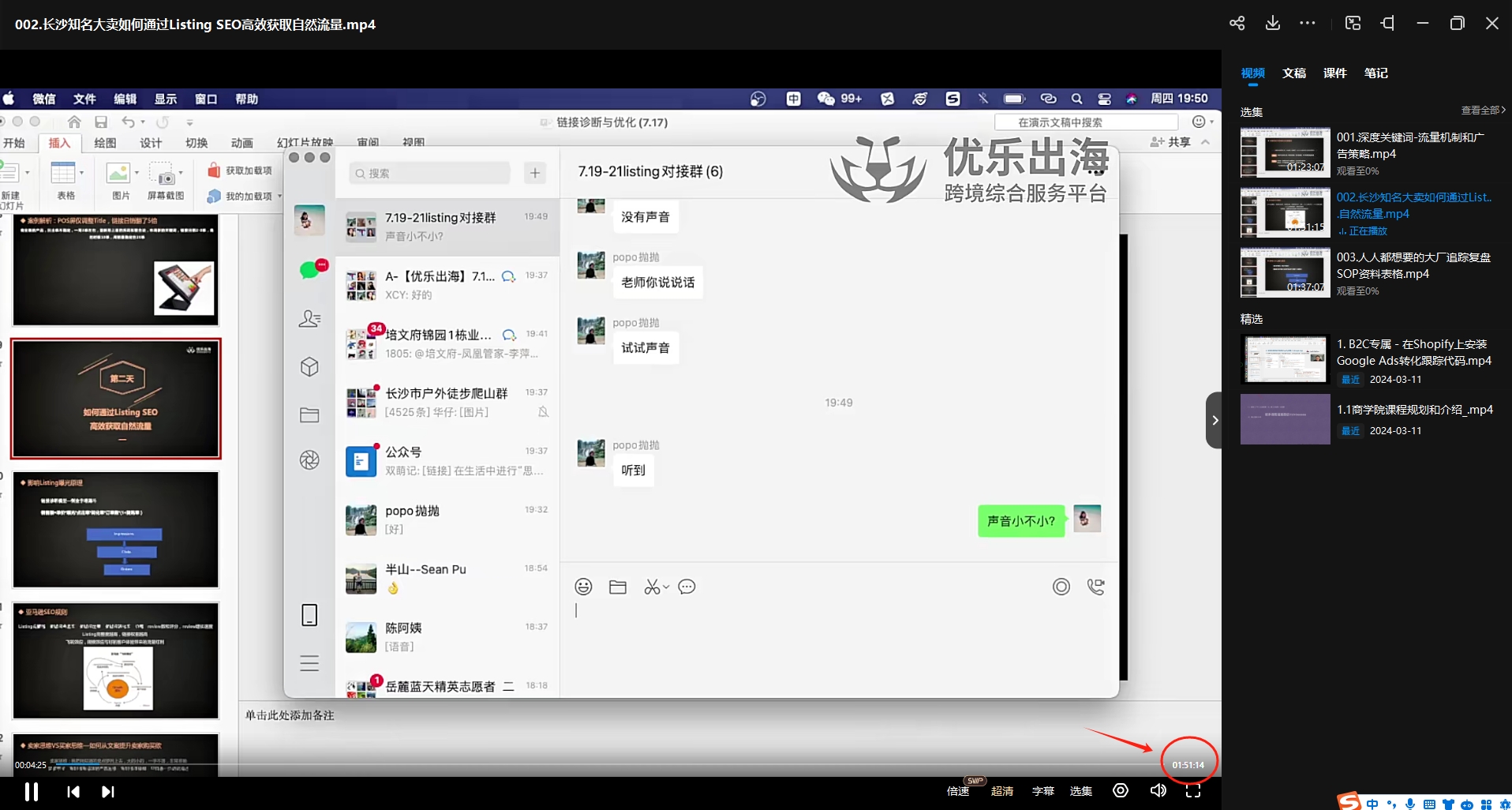
Task: Mute the volume speaker icon
Action: [1158, 790]
